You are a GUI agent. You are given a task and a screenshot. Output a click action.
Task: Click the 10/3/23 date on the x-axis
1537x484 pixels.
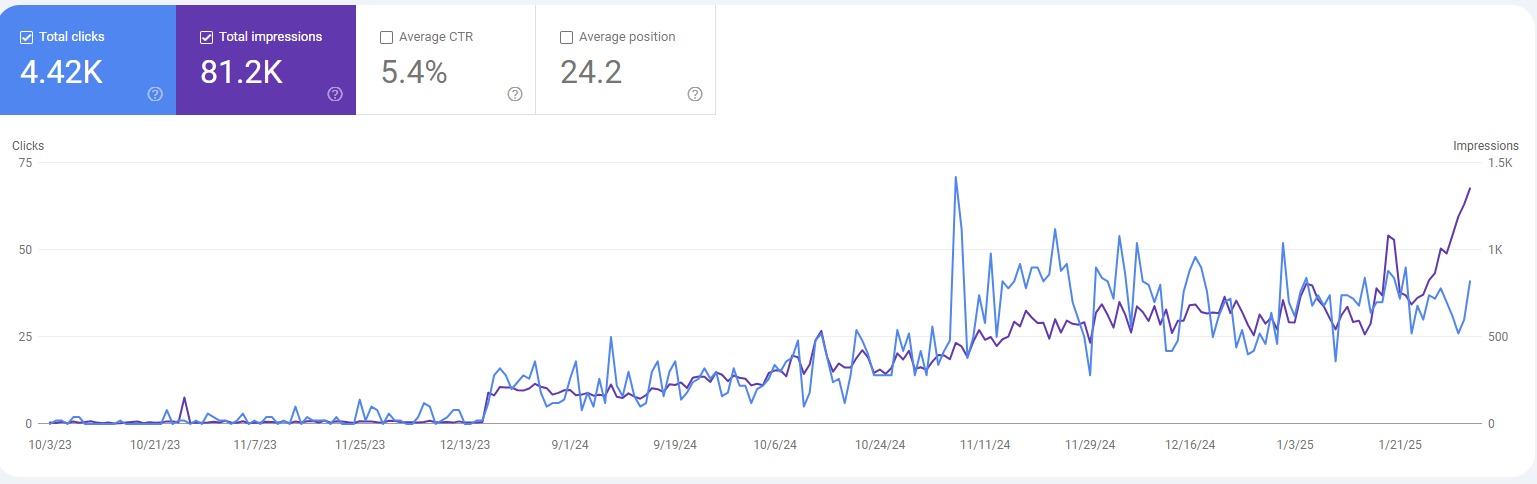point(50,444)
